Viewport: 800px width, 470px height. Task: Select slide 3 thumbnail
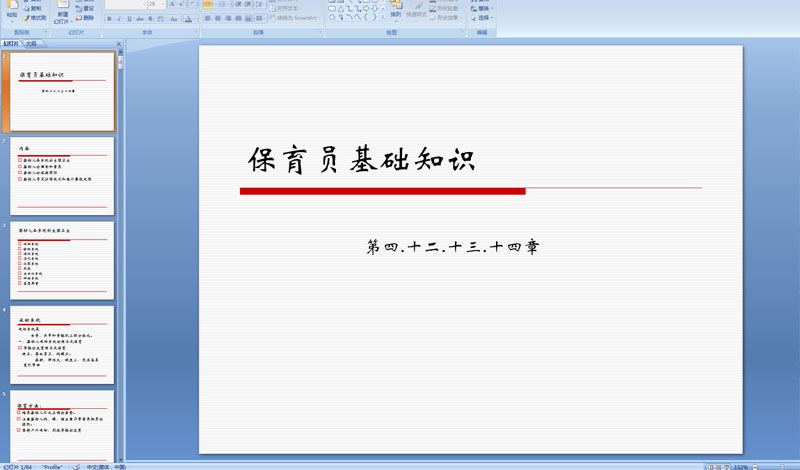[62, 260]
